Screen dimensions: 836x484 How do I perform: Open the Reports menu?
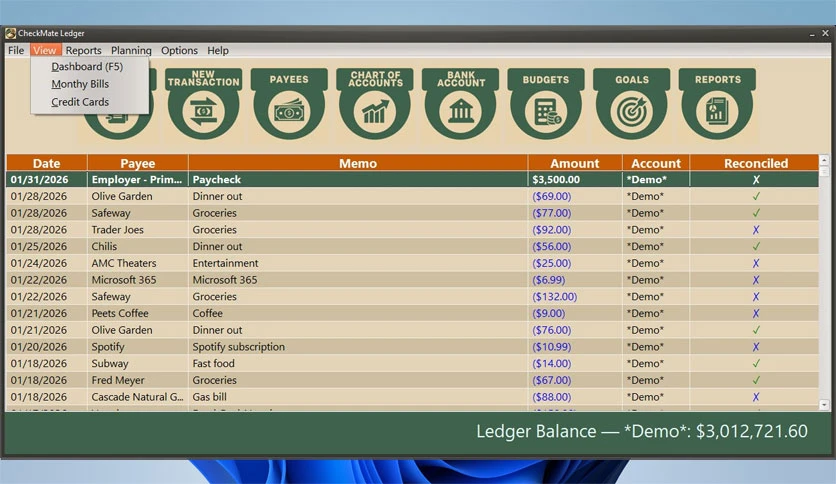tap(83, 50)
